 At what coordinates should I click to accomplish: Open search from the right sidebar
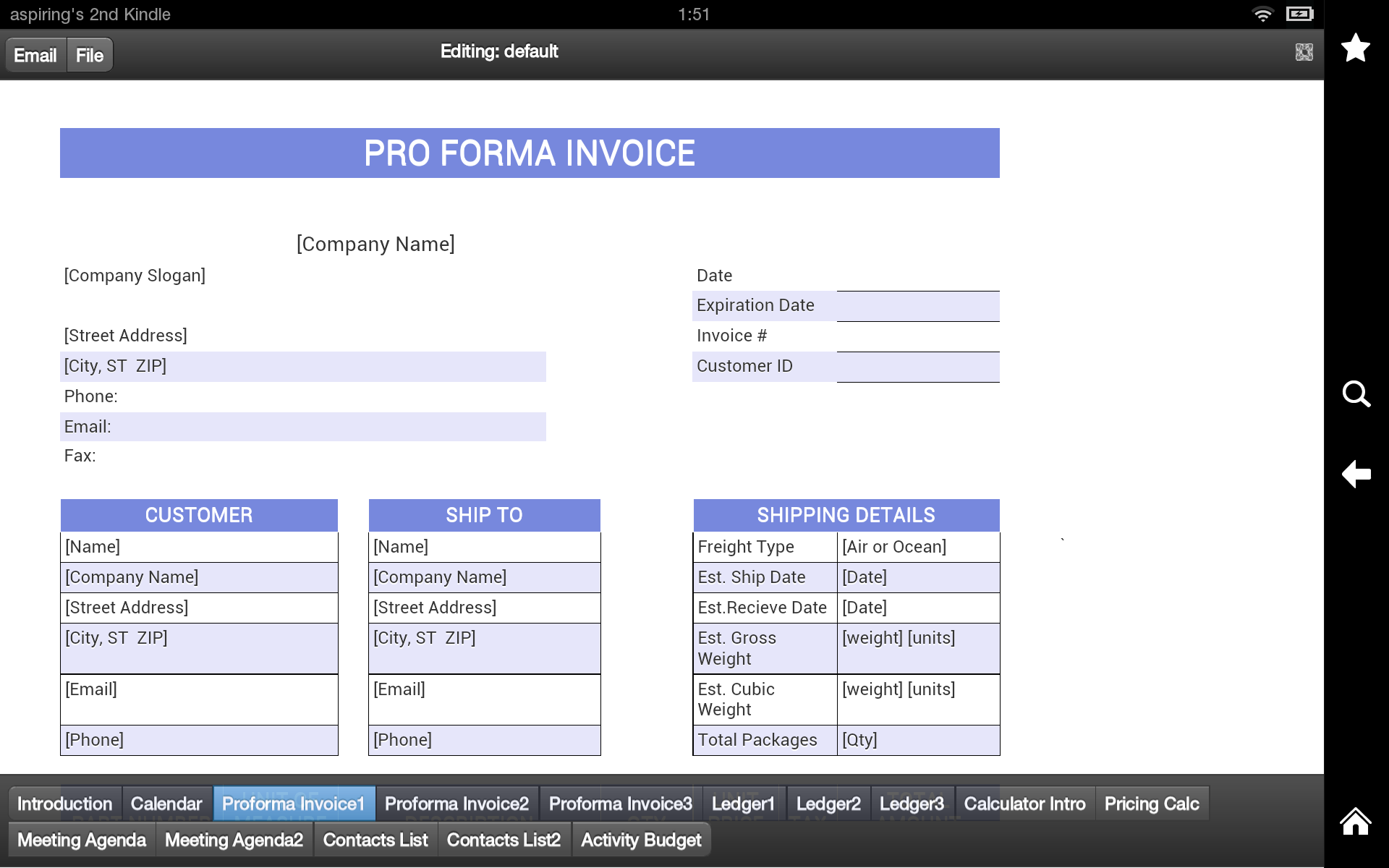click(x=1356, y=394)
